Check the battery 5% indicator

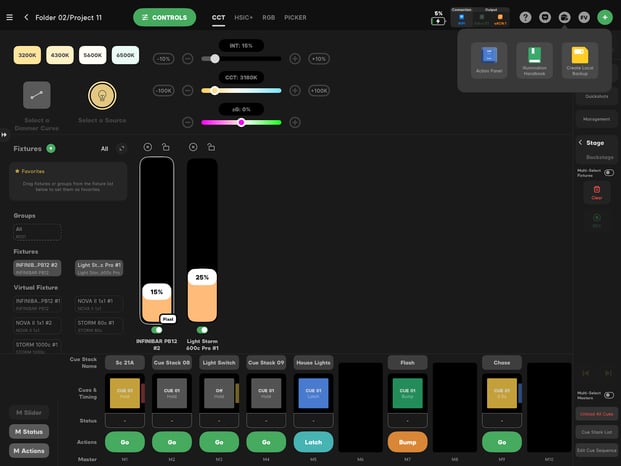pyautogui.click(x=438, y=18)
